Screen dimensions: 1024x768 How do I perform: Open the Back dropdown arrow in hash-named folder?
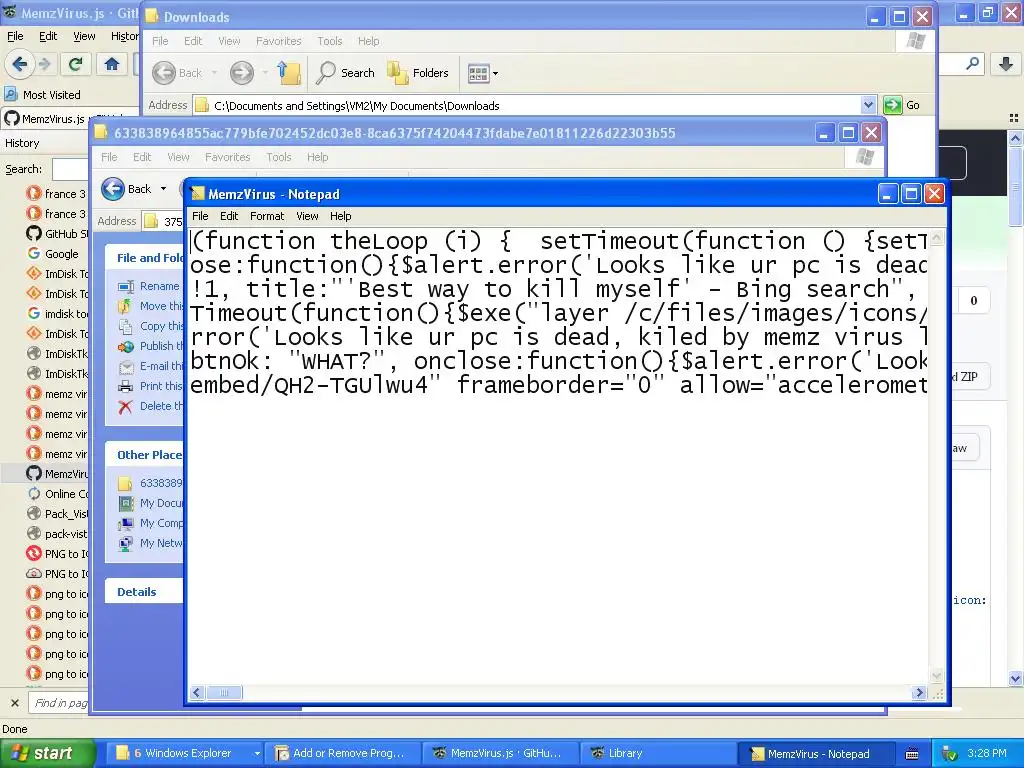click(163, 189)
